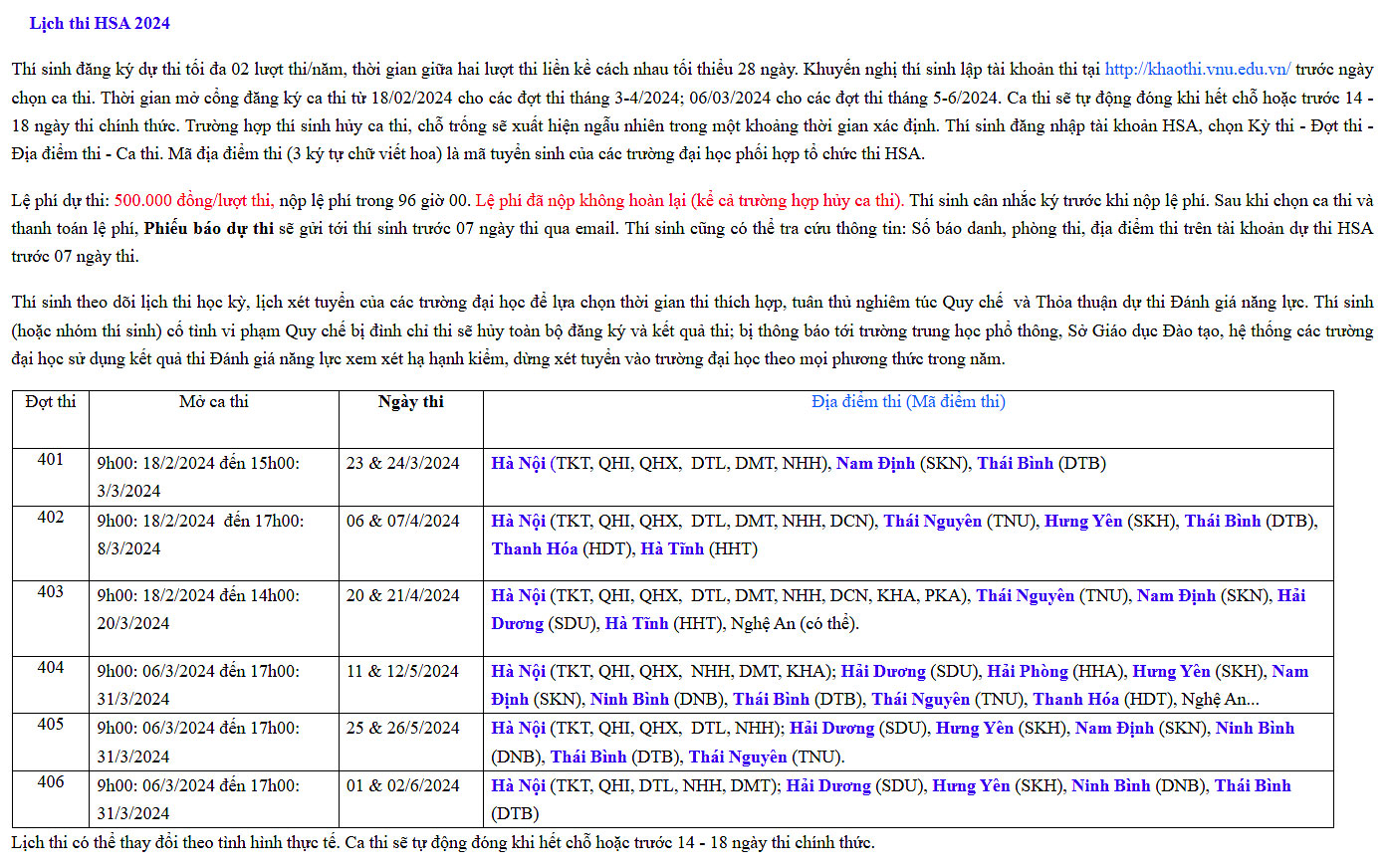This screenshot has height=868, width=1390.
Task: Select exam date '01 & 02/6/2024'
Action: [x=403, y=786]
